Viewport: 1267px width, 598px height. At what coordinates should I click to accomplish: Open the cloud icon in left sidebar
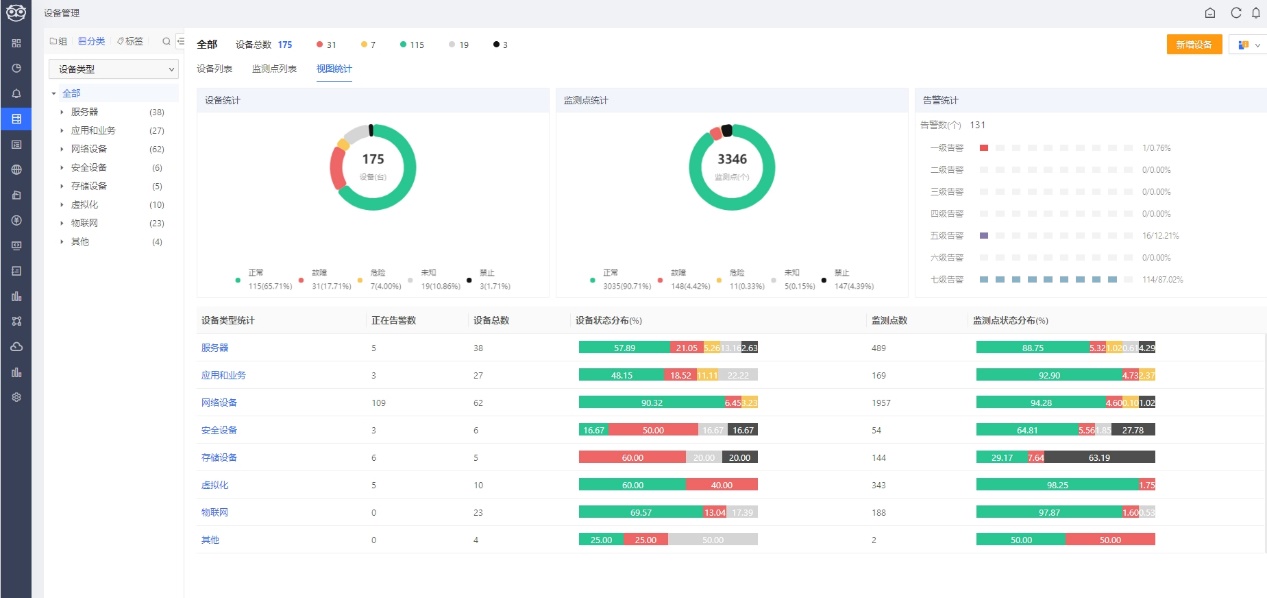16,346
